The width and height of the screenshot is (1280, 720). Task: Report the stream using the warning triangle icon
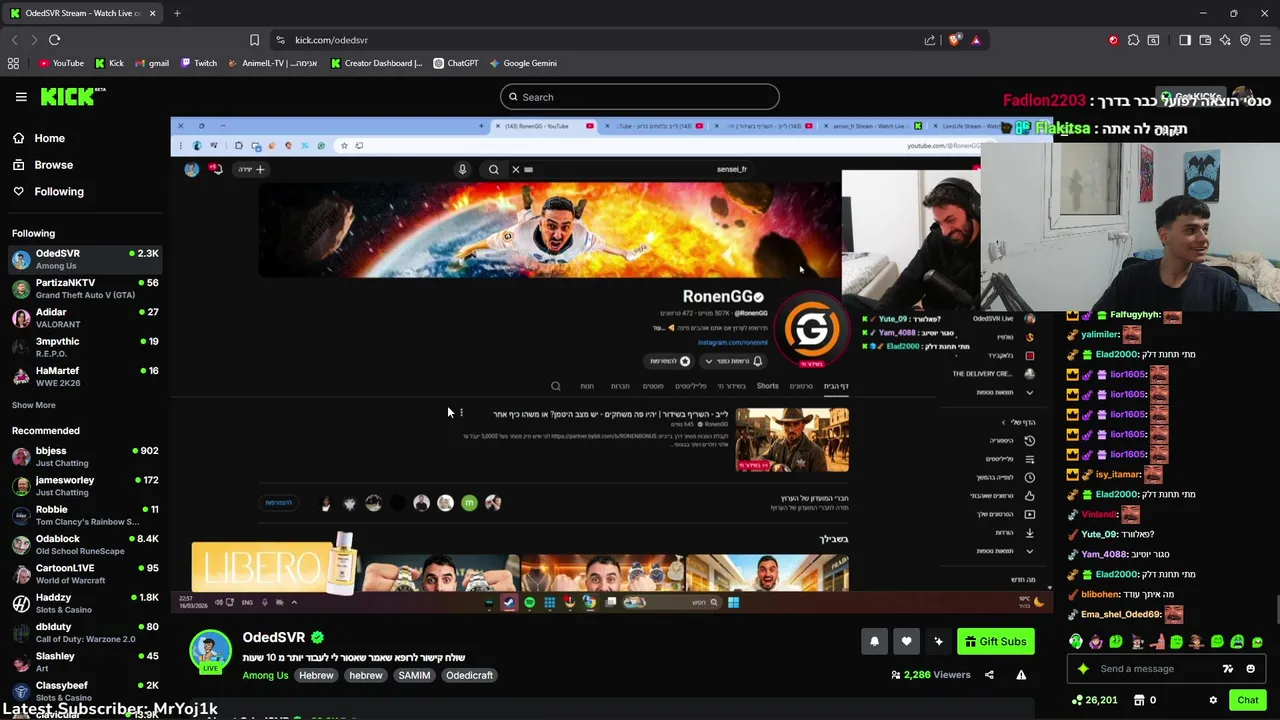tap(1021, 675)
